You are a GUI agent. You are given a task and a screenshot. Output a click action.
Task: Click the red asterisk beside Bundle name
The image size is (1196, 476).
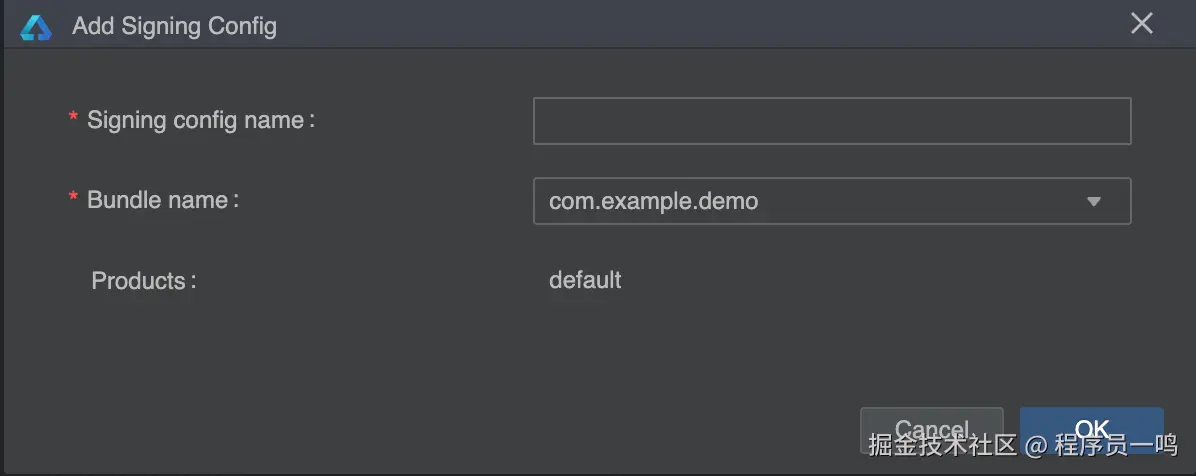[73, 199]
